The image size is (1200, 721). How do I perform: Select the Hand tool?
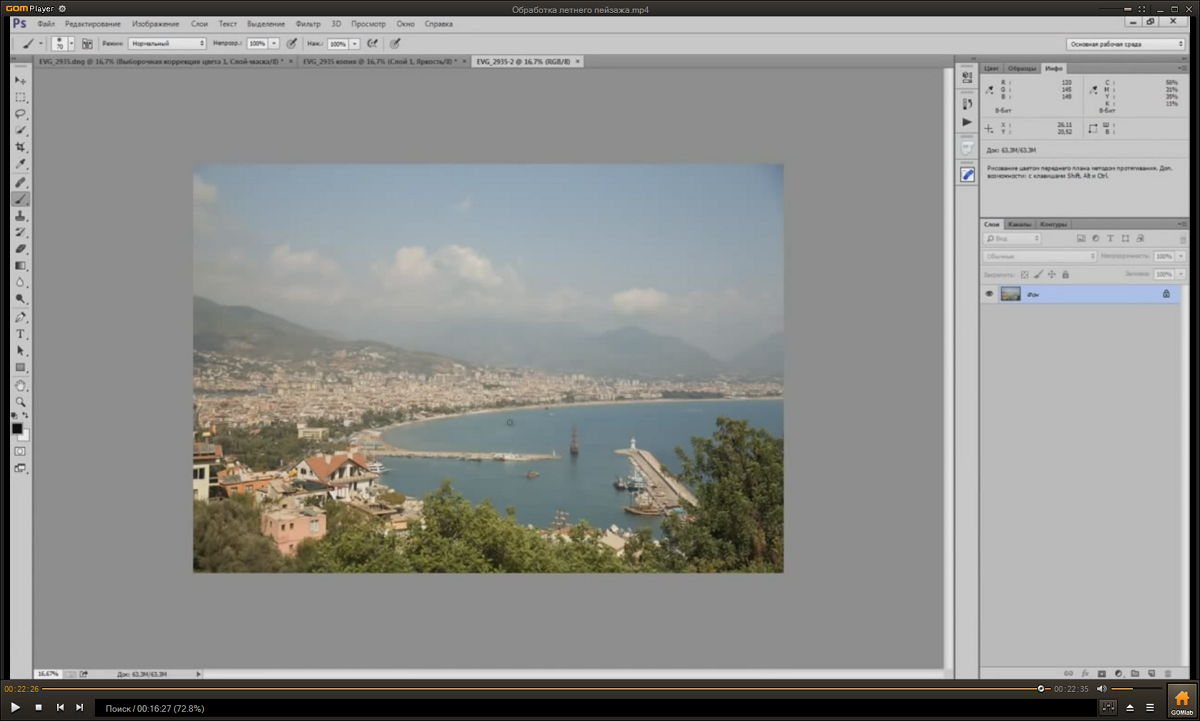pos(20,385)
